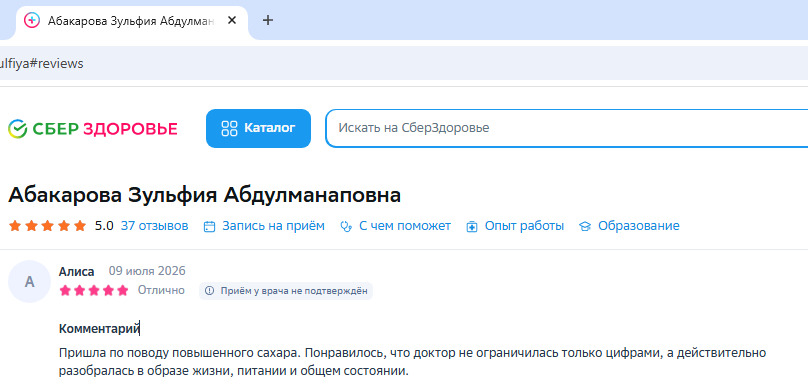Click the SberZdorovye favicon in the tab

(x=32, y=21)
